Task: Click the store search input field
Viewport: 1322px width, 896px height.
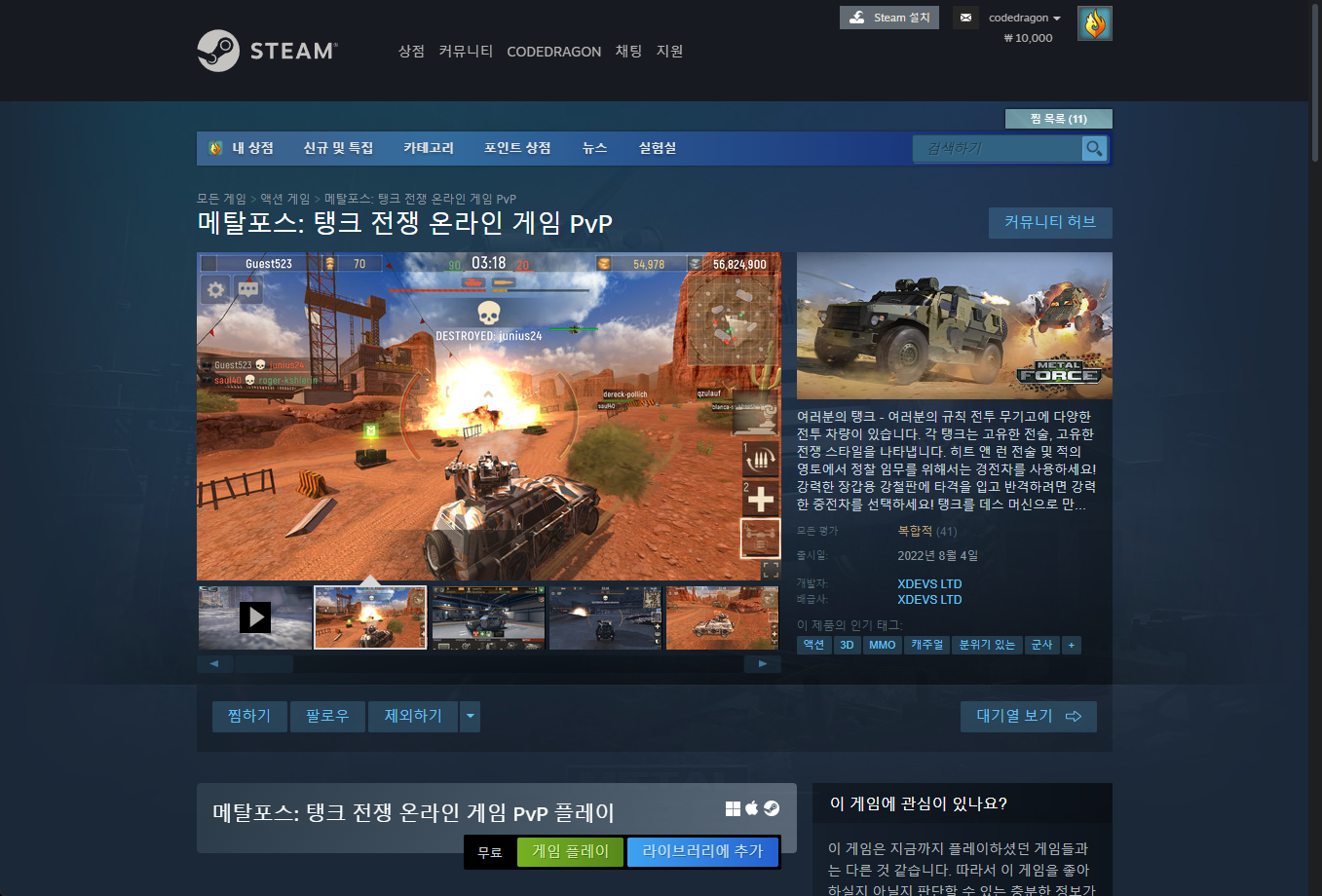Action: tap(997, 148)
